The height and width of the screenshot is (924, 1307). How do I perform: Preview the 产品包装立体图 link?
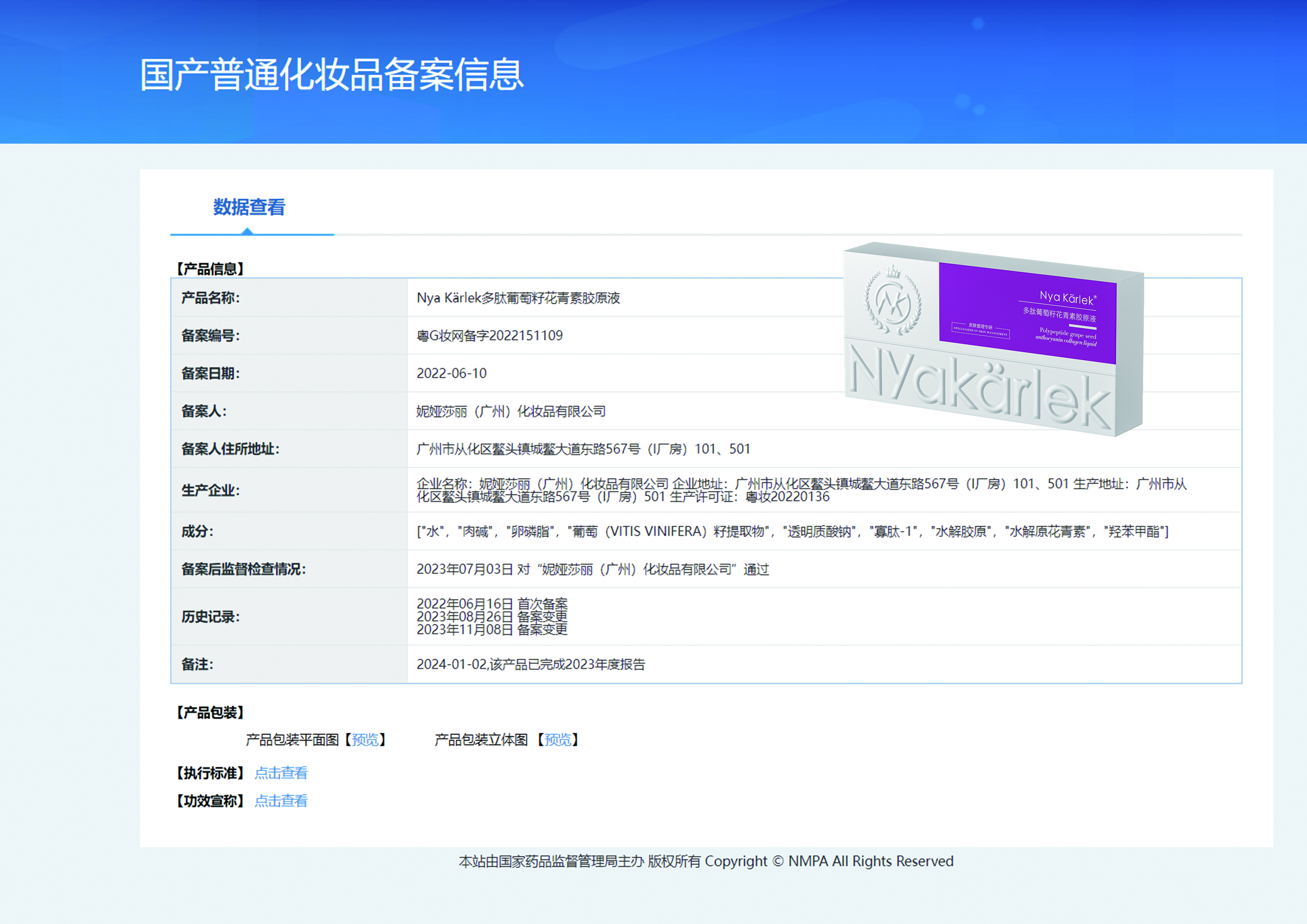click(x=558, y=740)
